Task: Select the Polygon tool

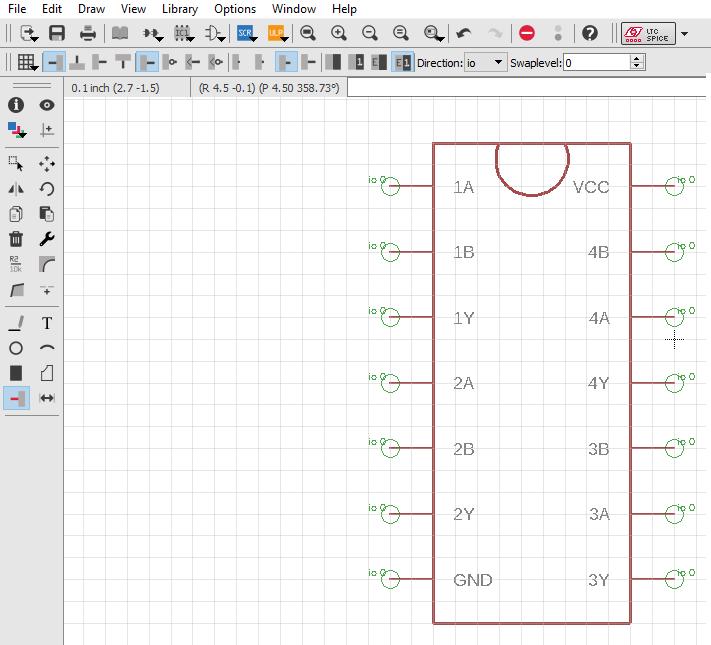Action: 47,373
